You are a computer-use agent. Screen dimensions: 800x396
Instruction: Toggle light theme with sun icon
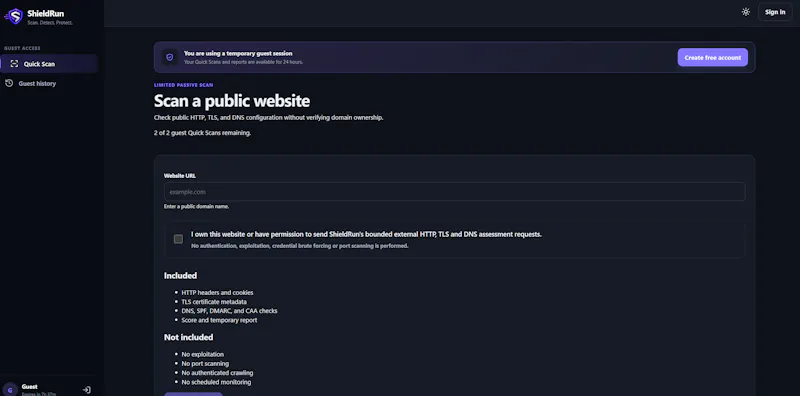click(x=745, y=12)
